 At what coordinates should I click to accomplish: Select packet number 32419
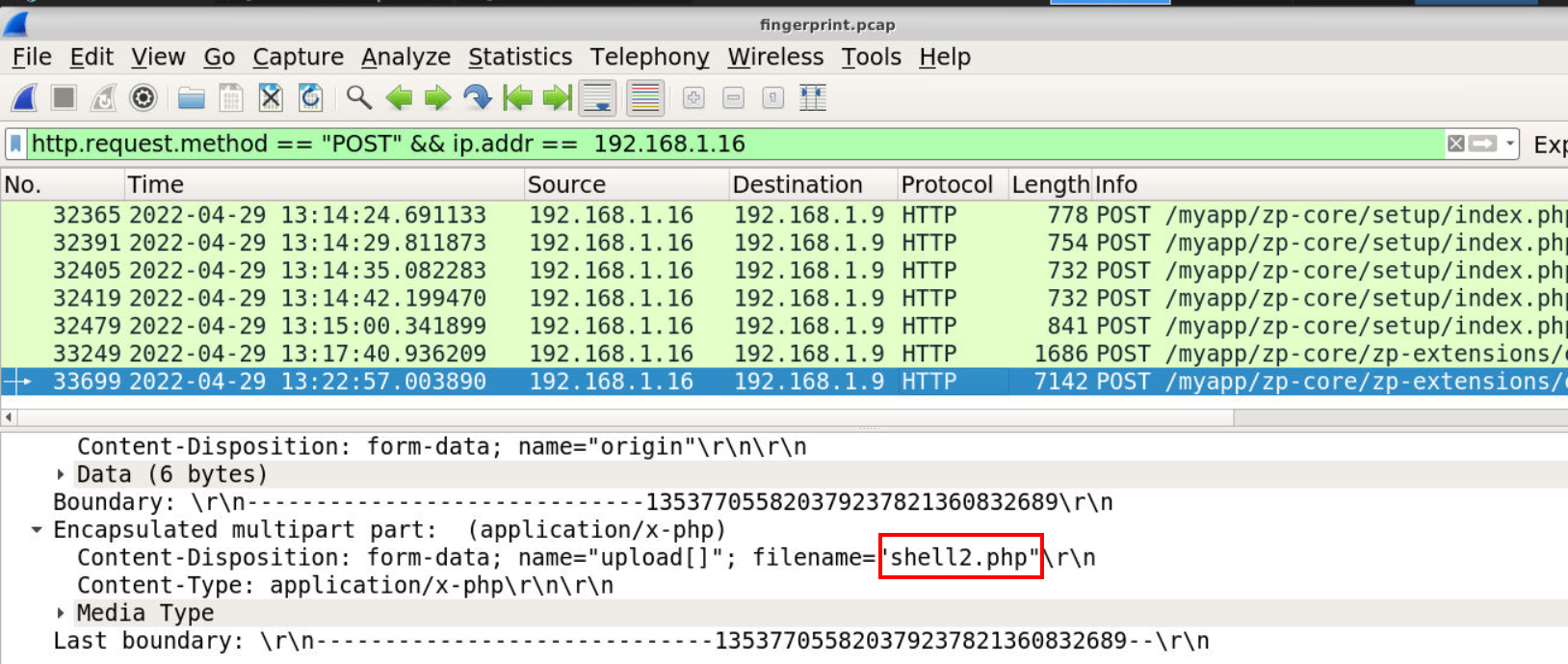coord(784,299)
